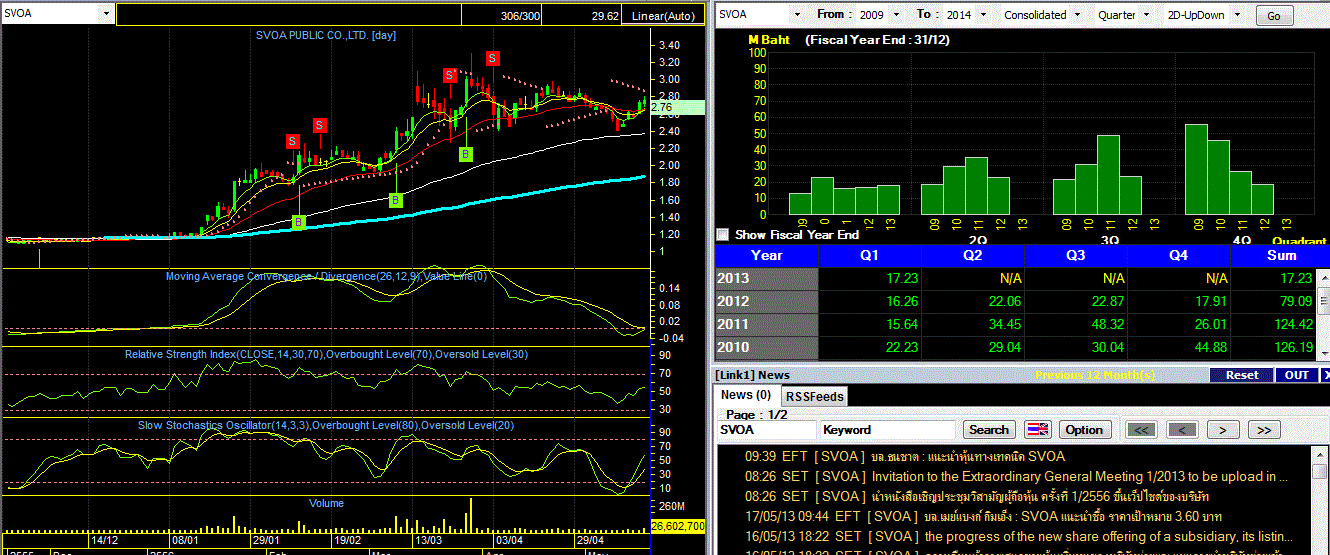Click the Slow Stochastics Oscillator indicator title

[x=326, y=425]
